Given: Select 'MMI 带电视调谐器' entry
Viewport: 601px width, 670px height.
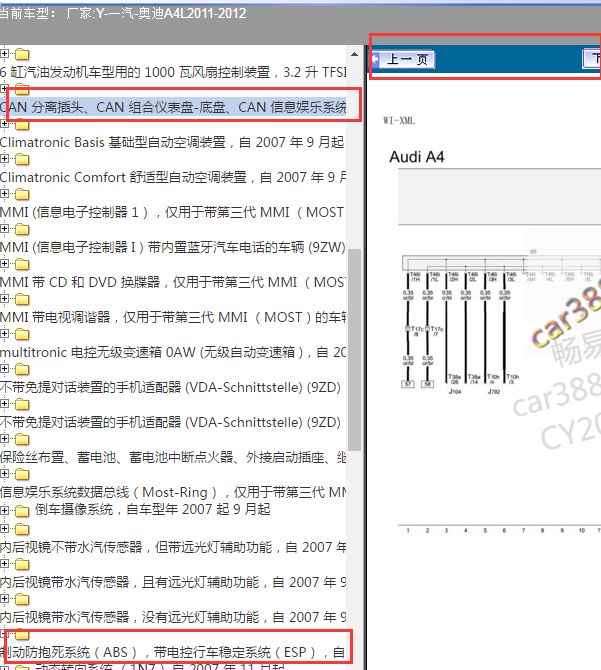Looking at the screenshot, I should (x=173, y=317).
